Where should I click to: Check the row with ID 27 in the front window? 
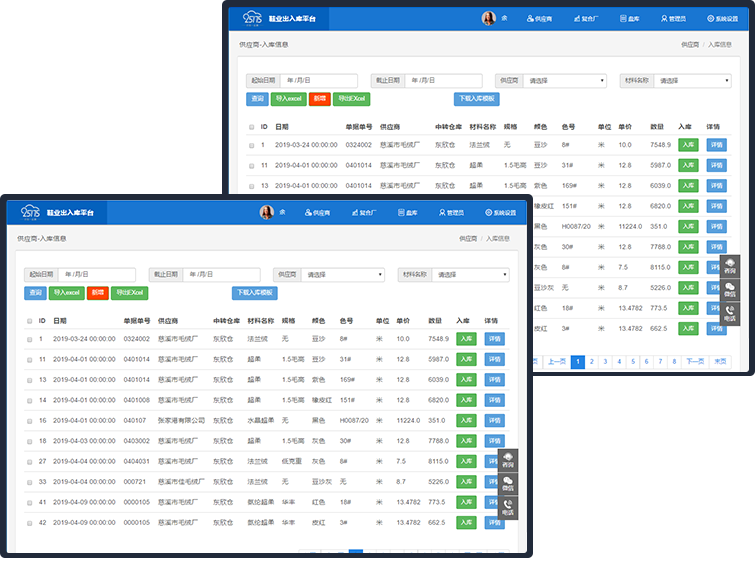pos(29,461)
